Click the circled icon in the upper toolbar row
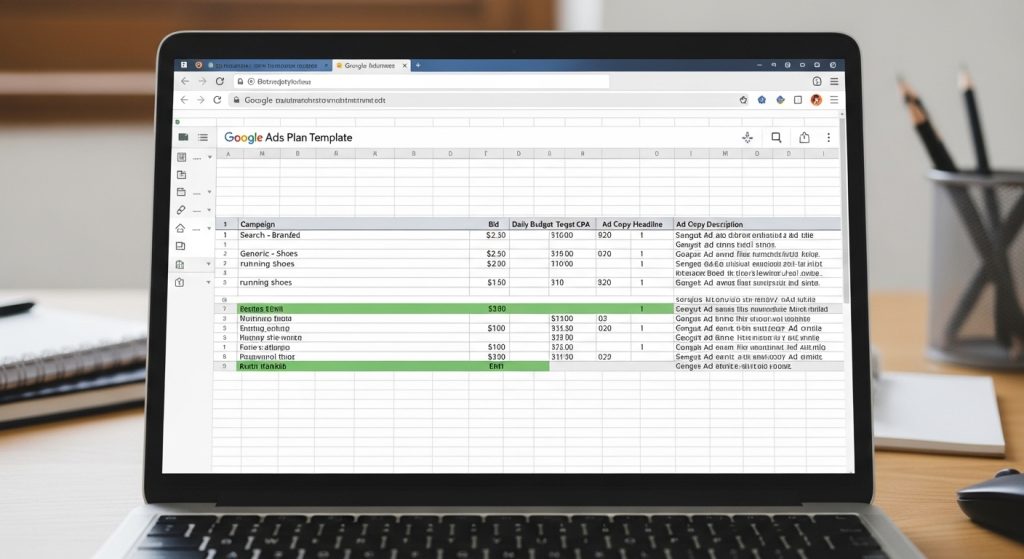This screenshot has height=559, width=1024. click(817, 82)
